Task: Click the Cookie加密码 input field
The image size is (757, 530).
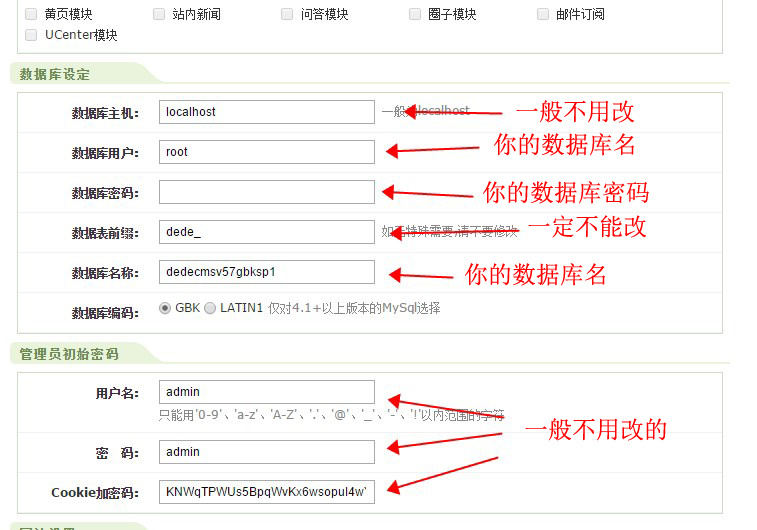Action: coord(266,492)
